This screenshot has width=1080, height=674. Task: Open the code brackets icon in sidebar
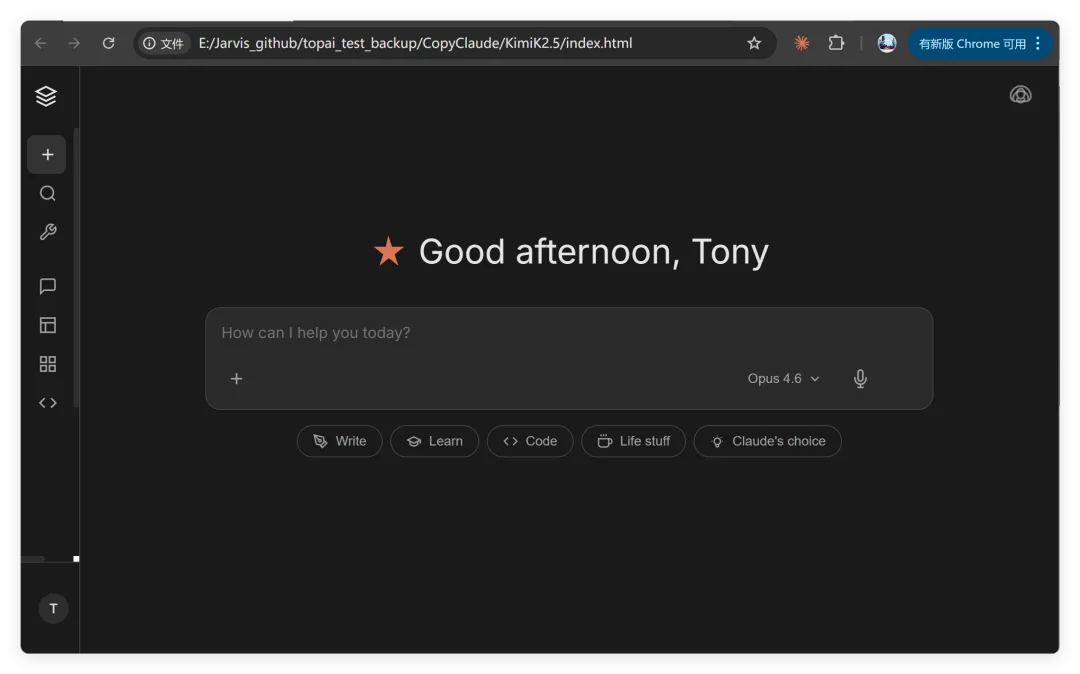47,403
